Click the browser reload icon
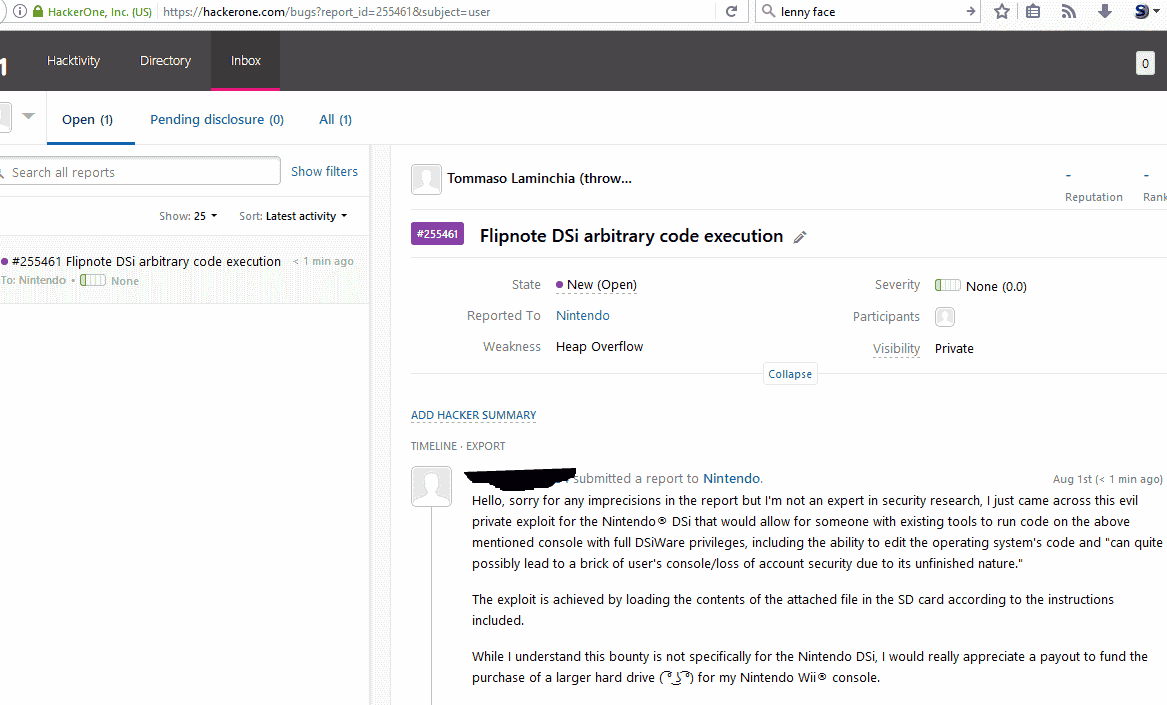1167x705 pixels. 731,11
